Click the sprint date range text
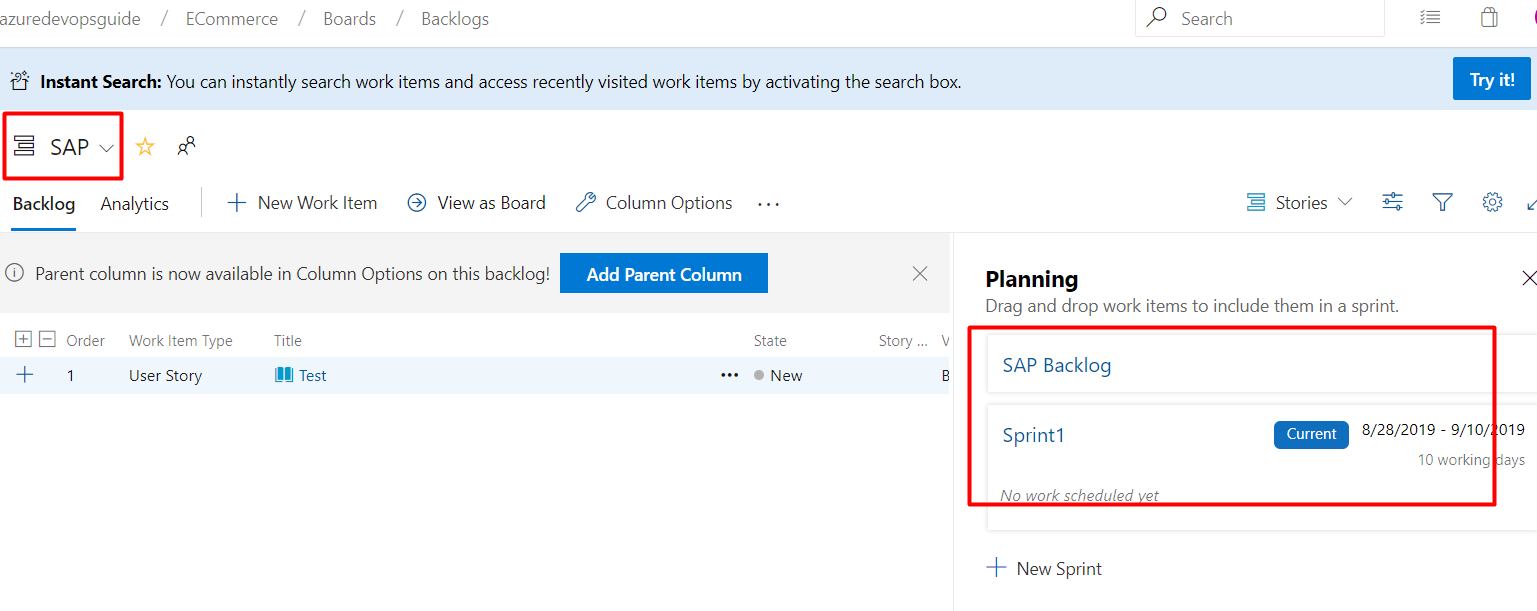Image resolution: width=1537 pixels, height=611 pixels. click(x=1443, y=430)
